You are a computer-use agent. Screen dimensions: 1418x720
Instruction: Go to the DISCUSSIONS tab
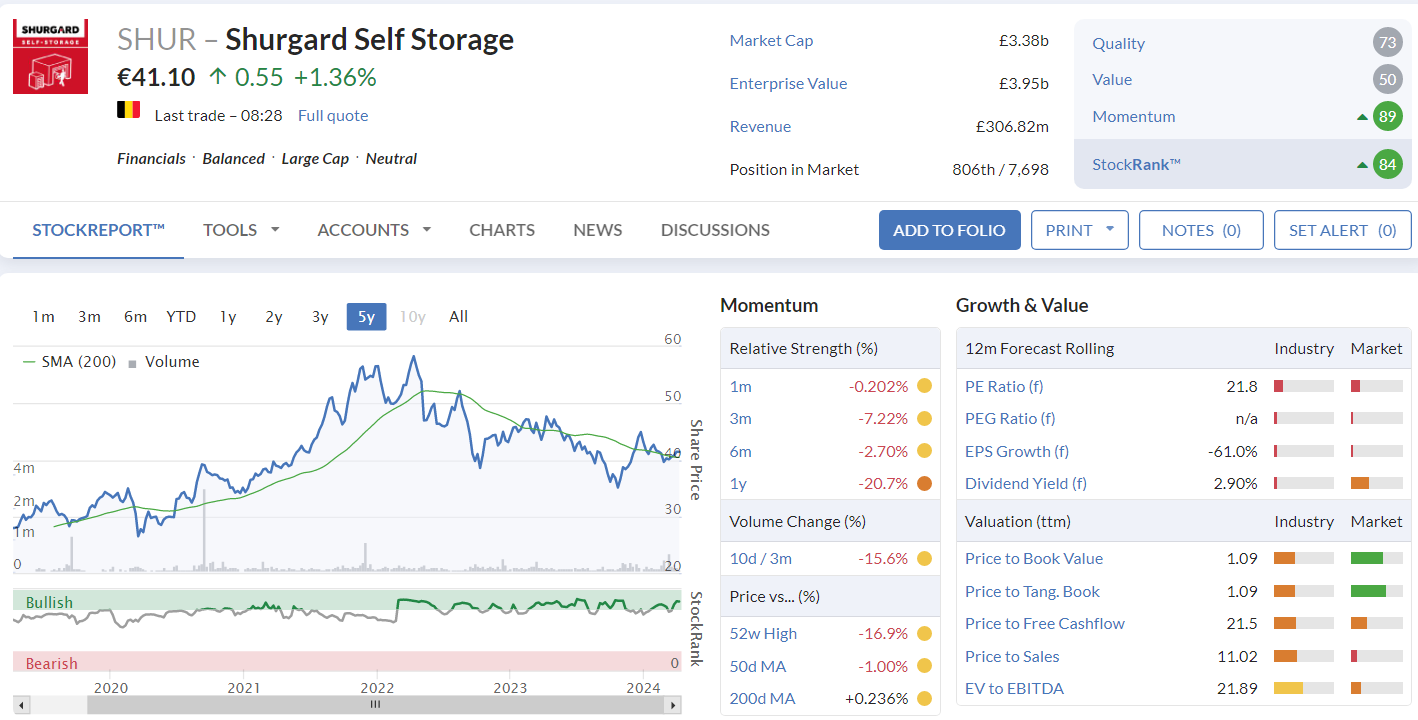(x=715, y=230)
